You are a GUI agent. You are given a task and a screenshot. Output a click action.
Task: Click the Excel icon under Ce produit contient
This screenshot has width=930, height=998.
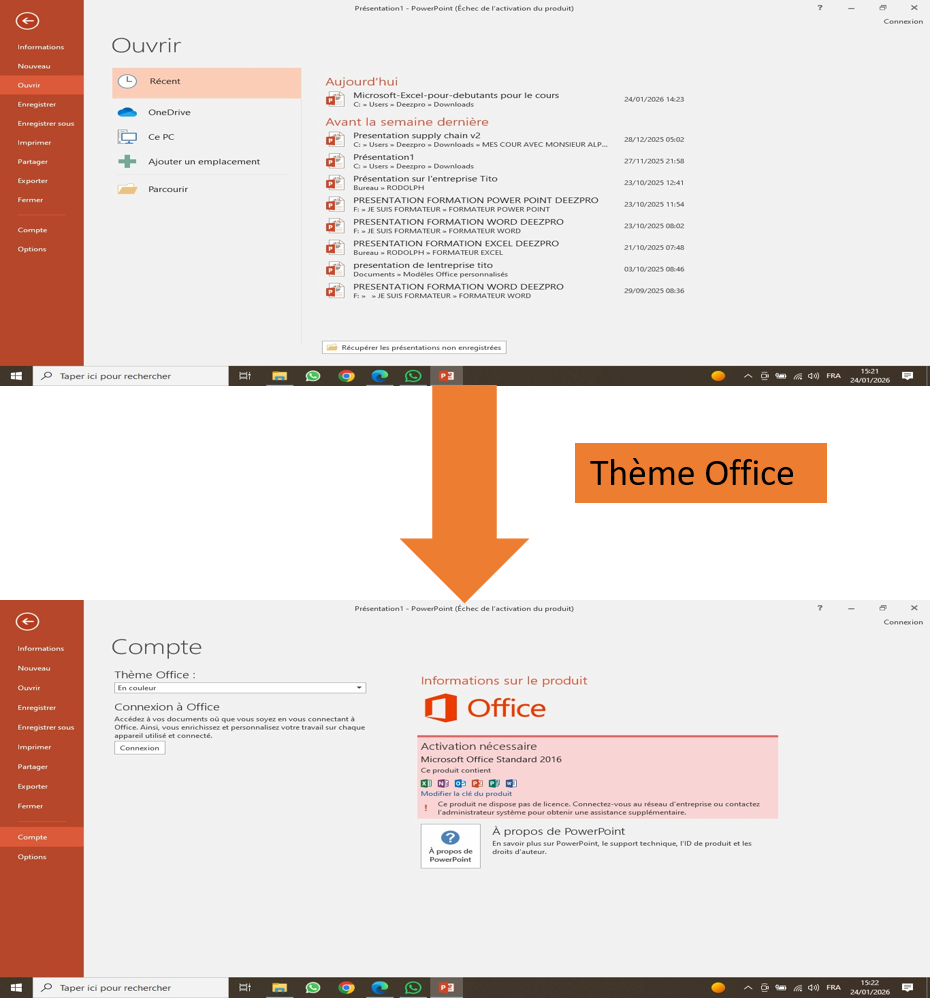[427, 783]
